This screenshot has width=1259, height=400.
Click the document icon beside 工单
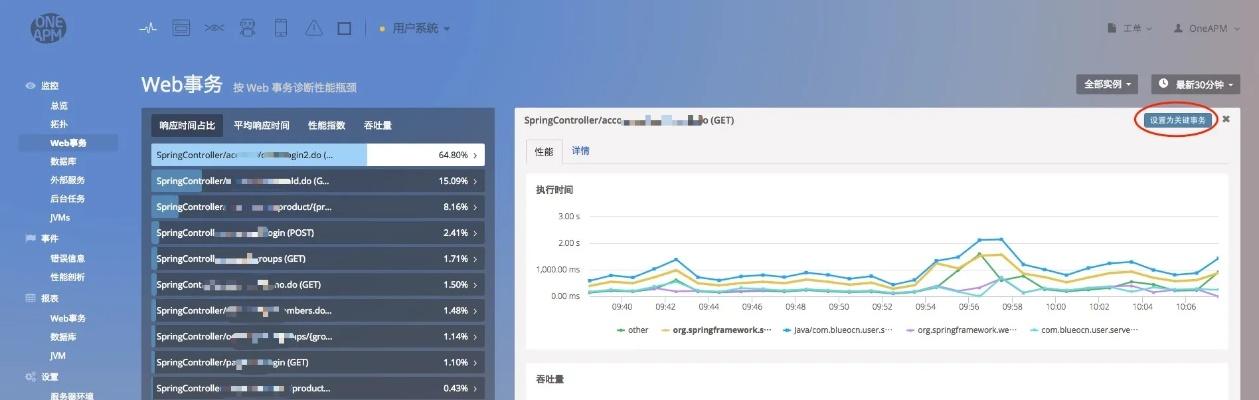1113,28
